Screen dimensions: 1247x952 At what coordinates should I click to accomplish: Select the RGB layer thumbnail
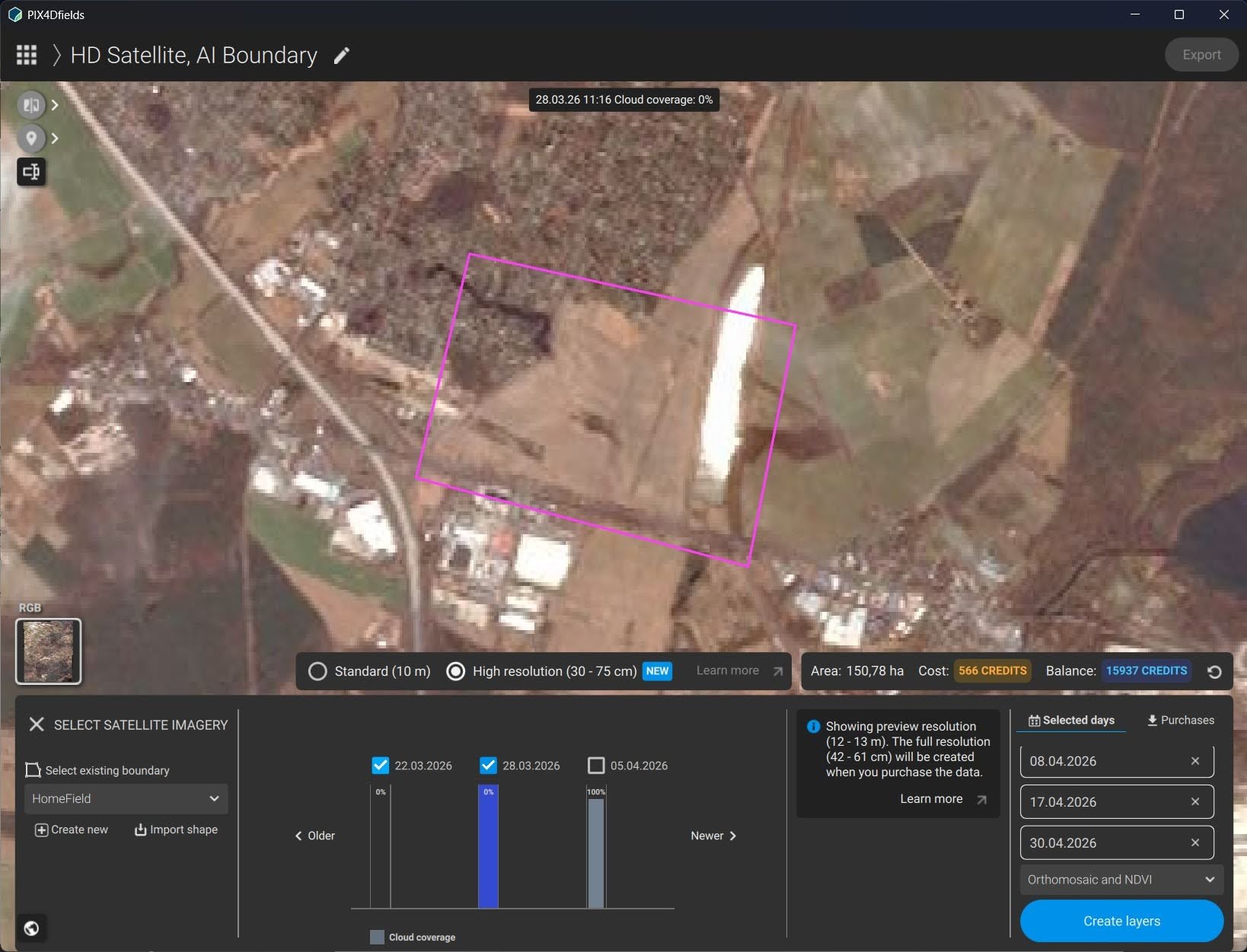click(x=49, y=651)
